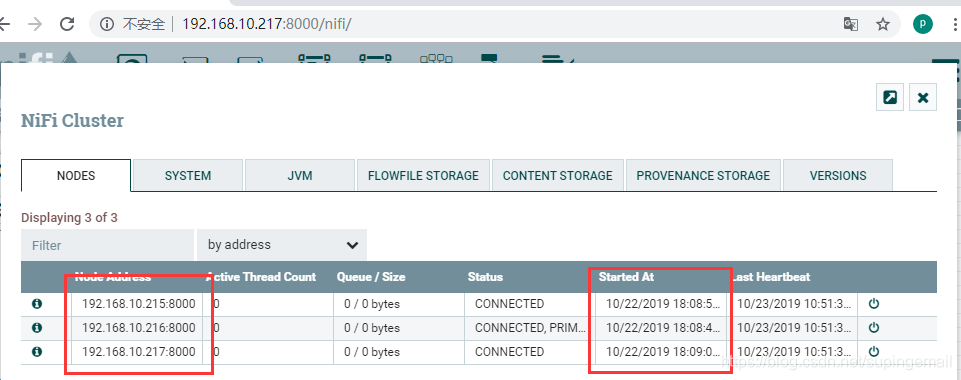Open the VERSIONS tab
Viewport: 961px width, 380px height.
pyautogui.click(x=838, y=175)
